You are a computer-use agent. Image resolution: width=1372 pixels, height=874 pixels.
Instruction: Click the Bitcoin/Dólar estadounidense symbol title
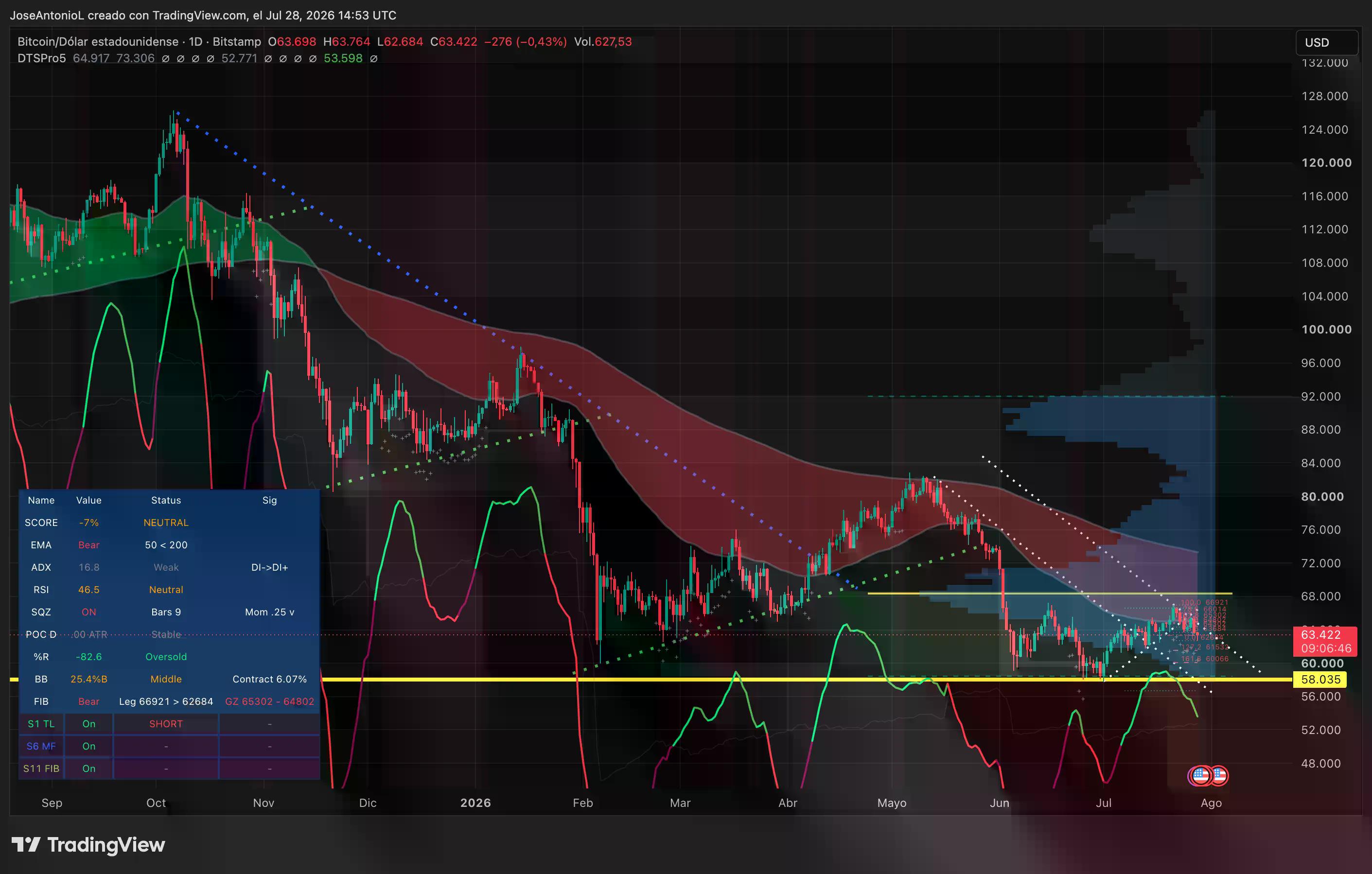[x=97, y=42]
